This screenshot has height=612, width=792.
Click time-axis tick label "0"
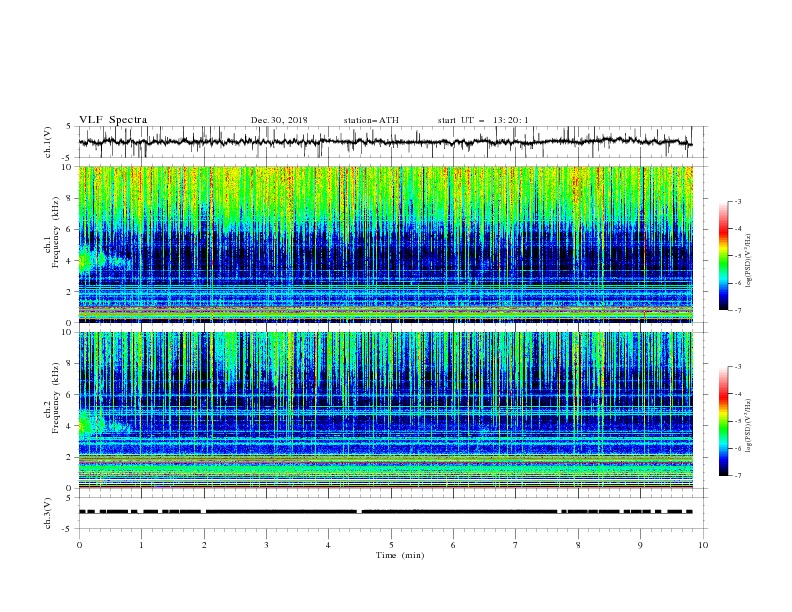(x=79, y=545)
